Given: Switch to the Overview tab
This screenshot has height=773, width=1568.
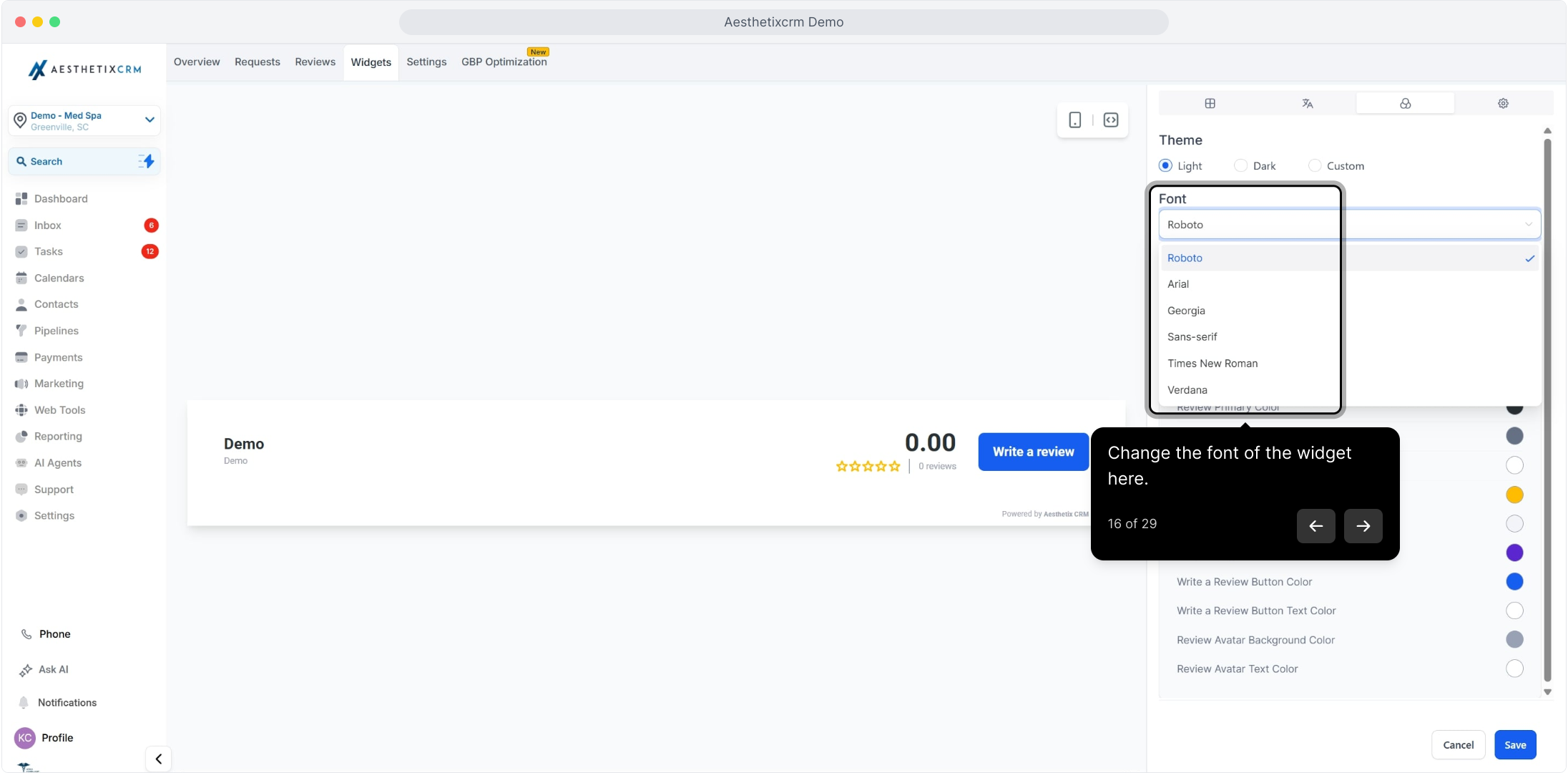Looking at the screenshot, I should [197, 62].
